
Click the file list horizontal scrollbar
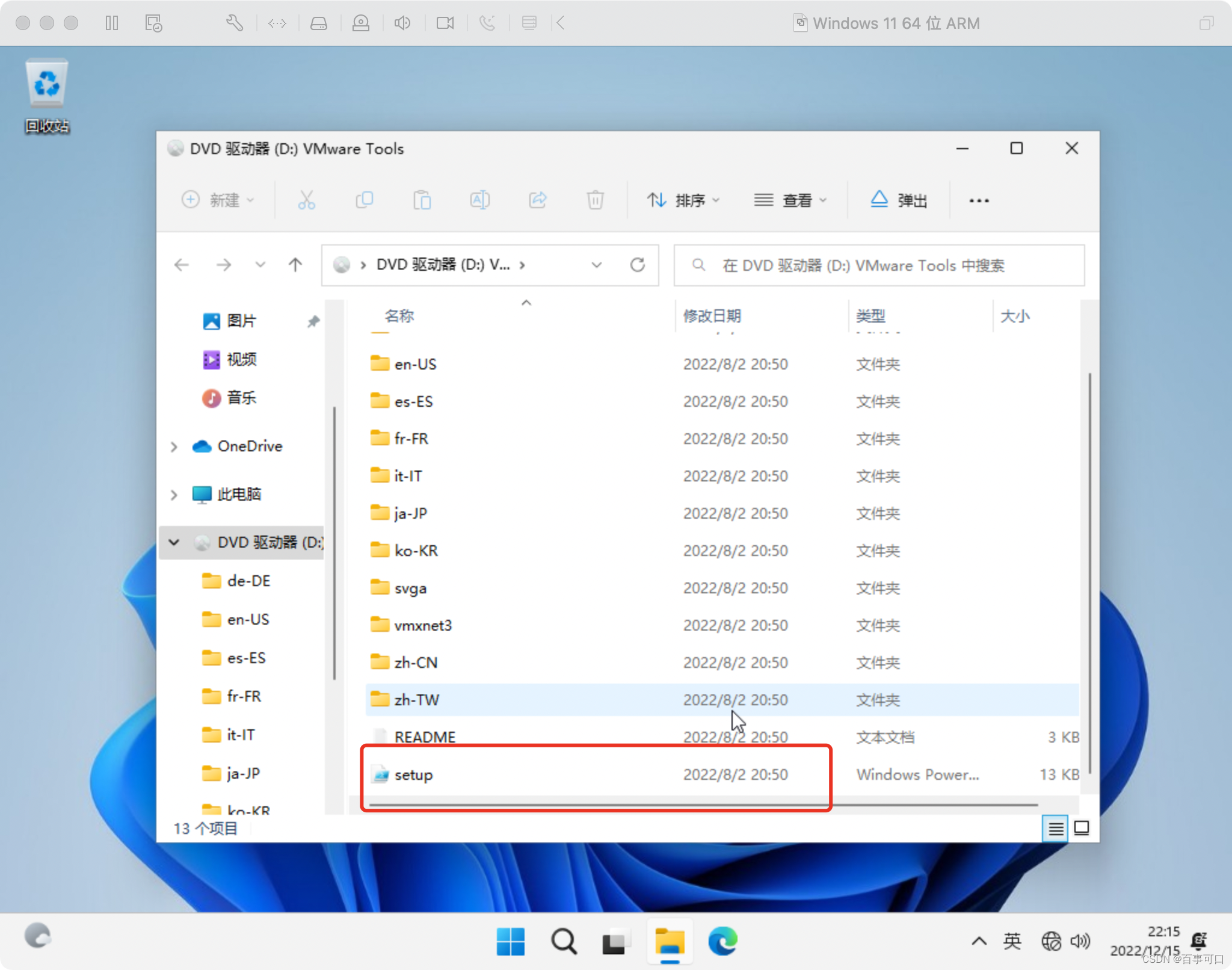pos(703,805)
